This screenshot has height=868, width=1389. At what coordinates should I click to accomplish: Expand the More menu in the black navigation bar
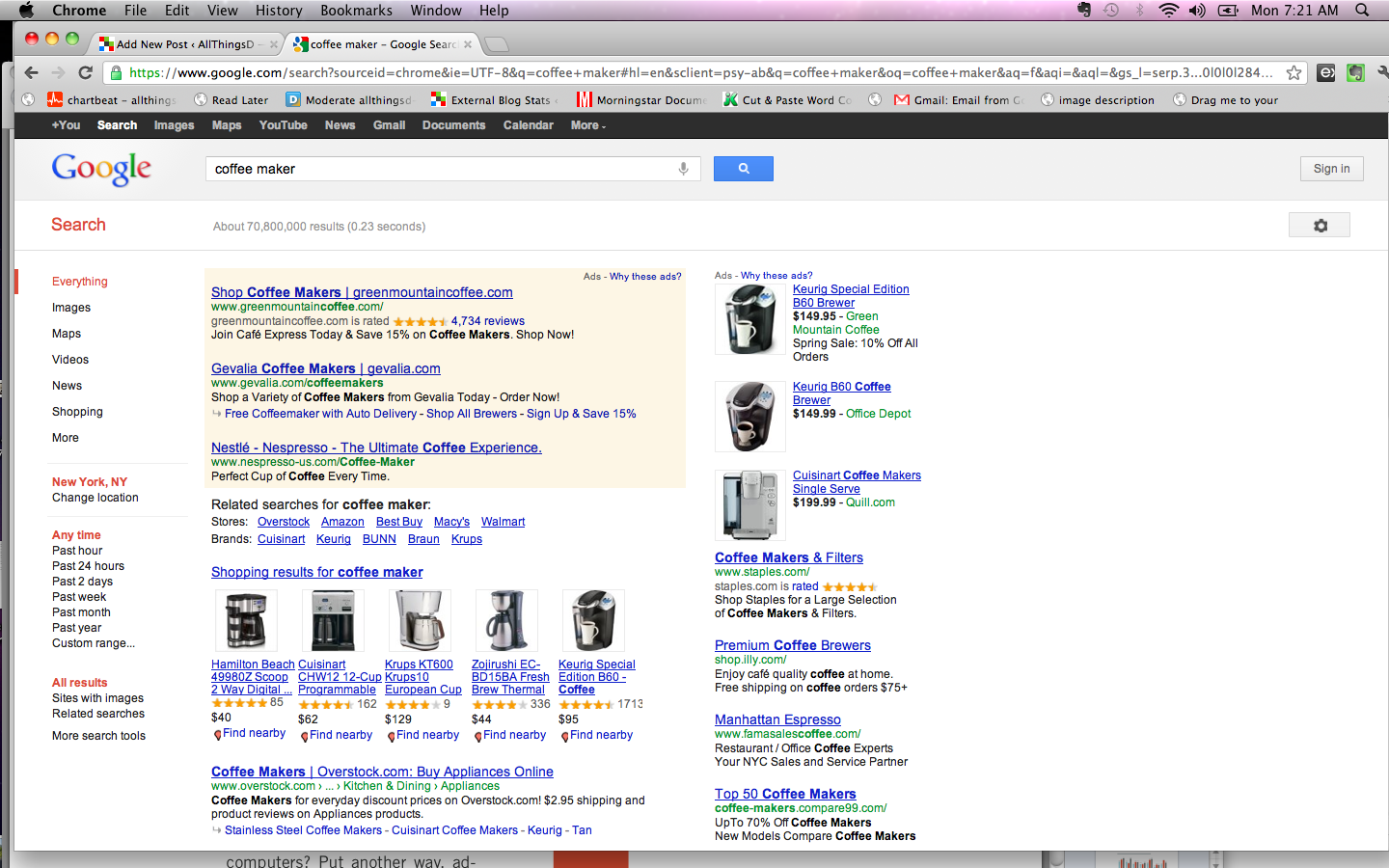(586, 124)
